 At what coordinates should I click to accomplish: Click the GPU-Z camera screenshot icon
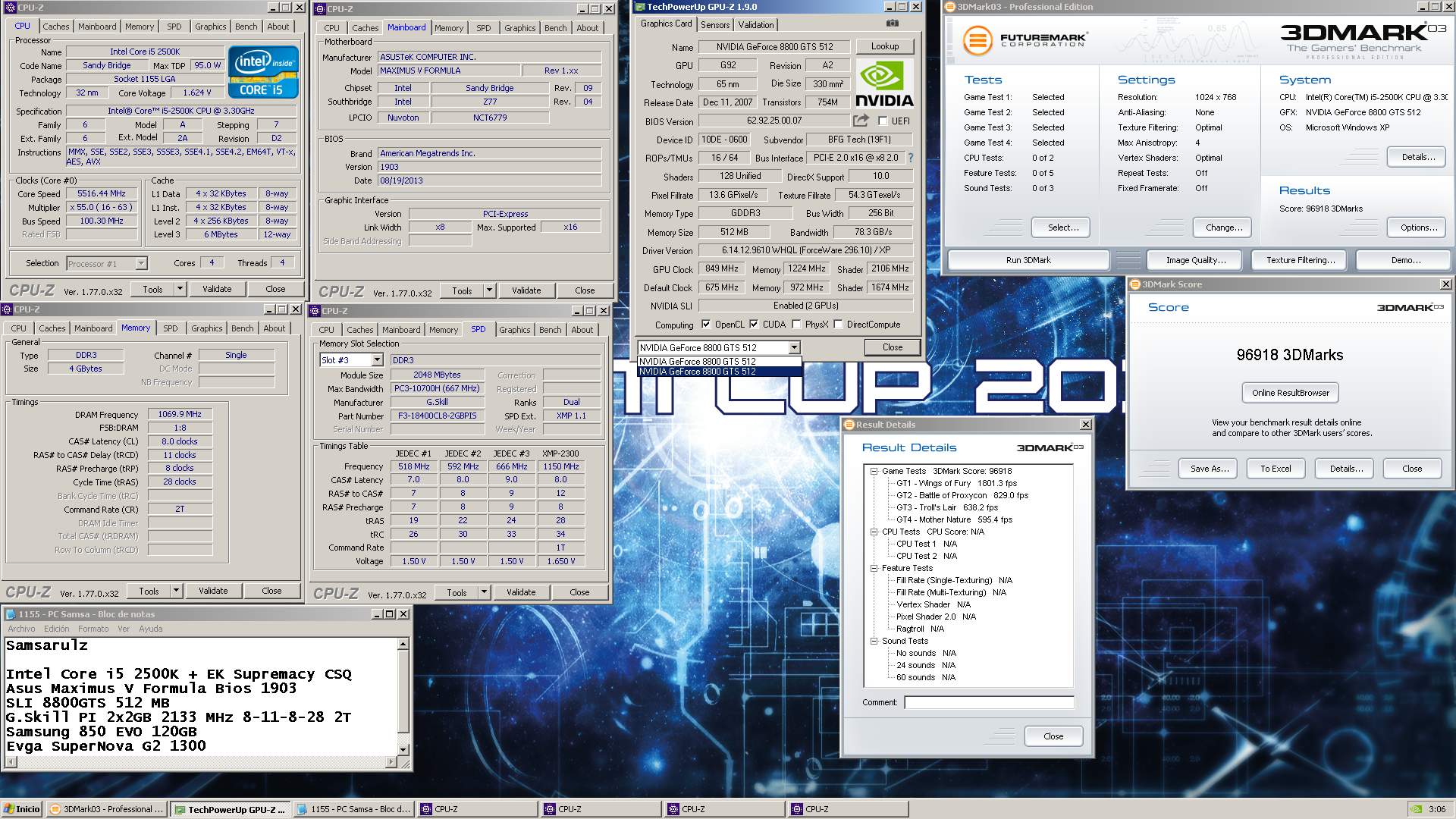pyautogui.click(x=893, y=24)
